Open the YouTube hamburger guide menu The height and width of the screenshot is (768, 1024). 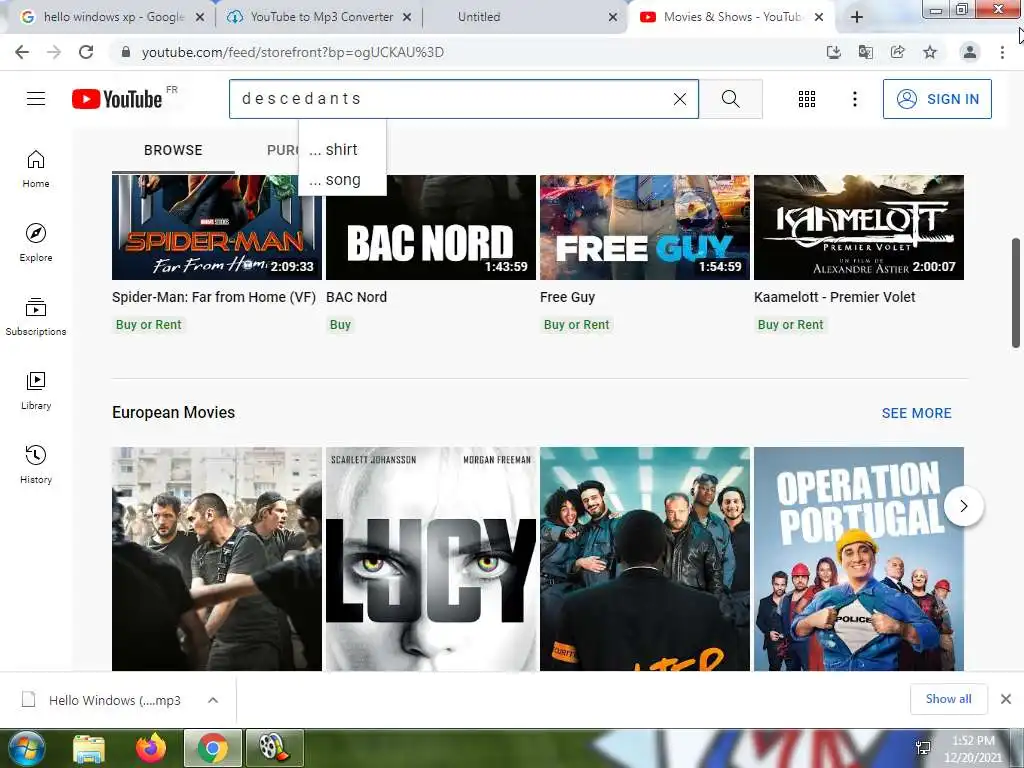tap(36, 99)
